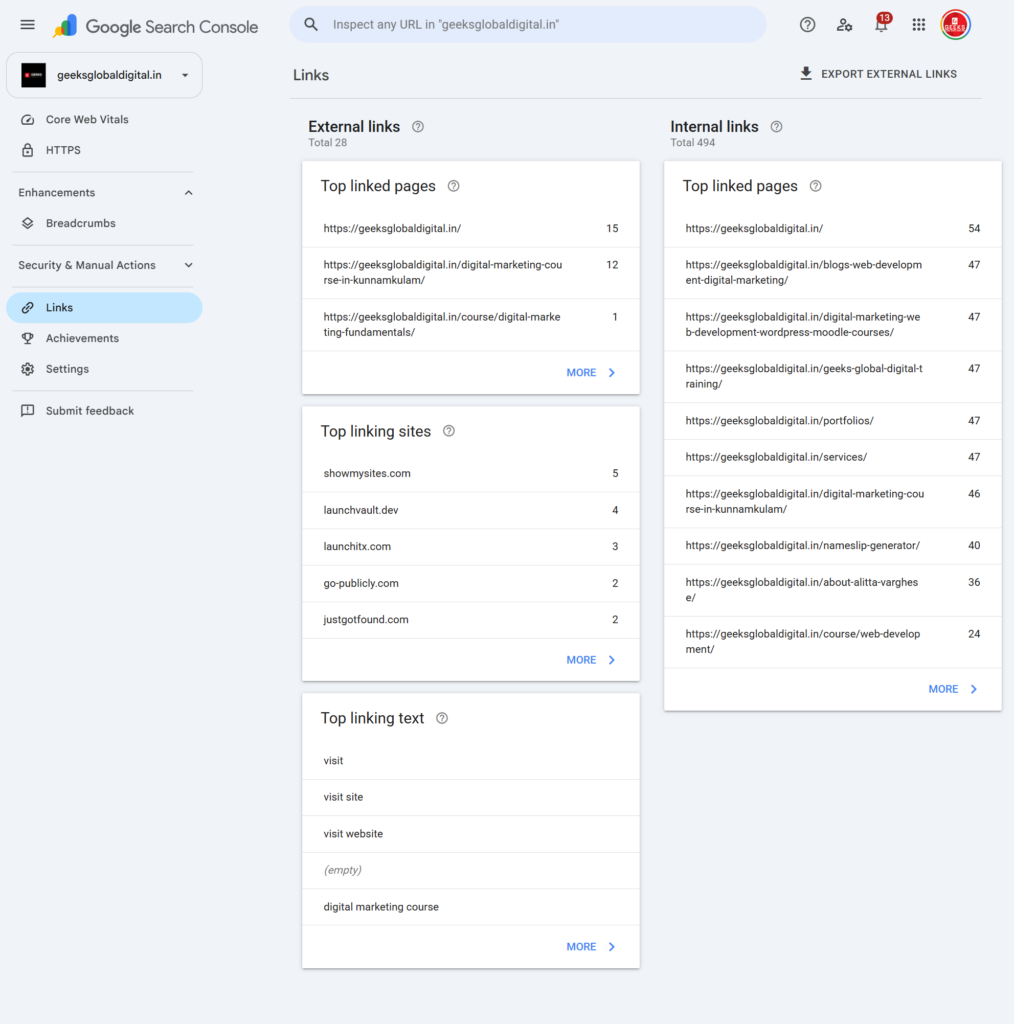Open the Google apps grid
The image size is (1014, 1024).
coord(919,25)
